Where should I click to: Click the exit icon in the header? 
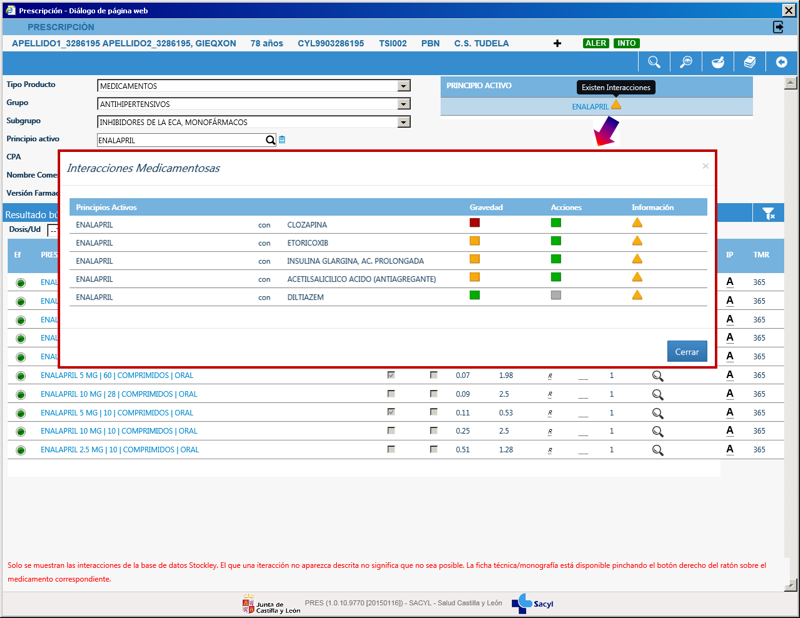[x=778, y=27]
